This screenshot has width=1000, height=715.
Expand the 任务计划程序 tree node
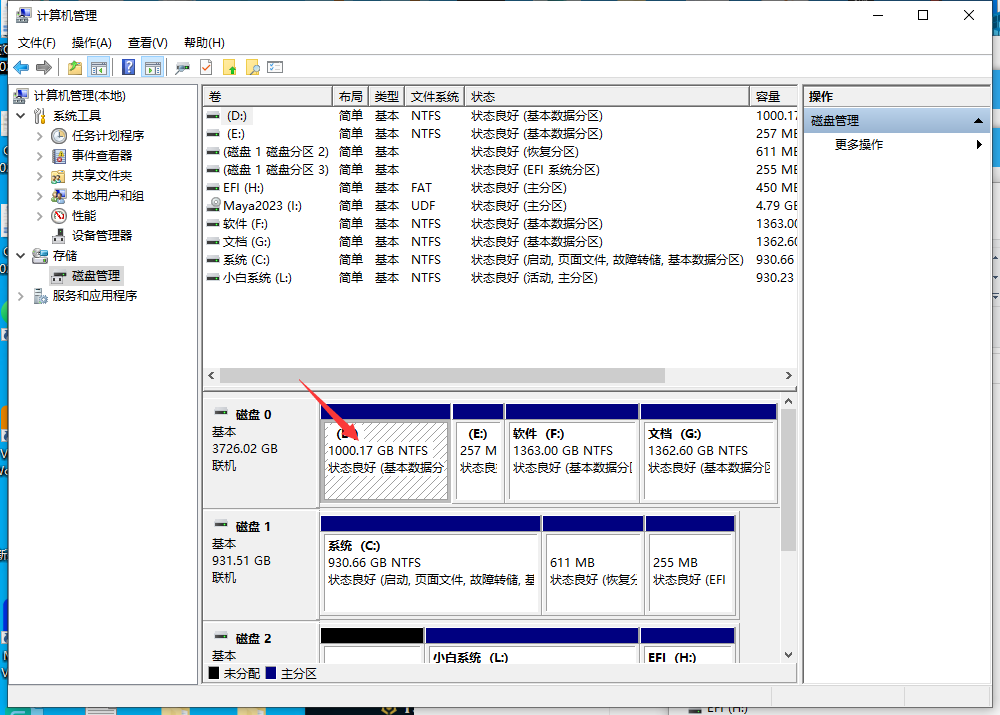[x=40, y=136]
